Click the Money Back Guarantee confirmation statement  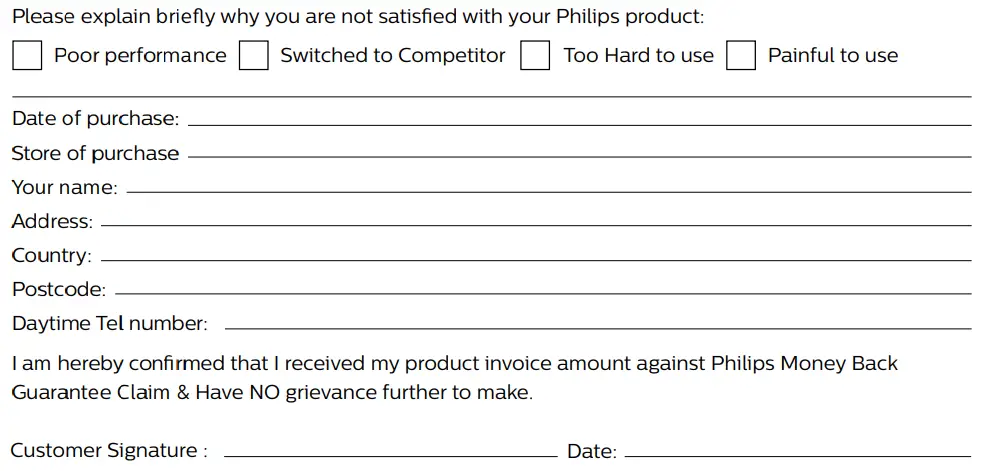click(454, 377)
